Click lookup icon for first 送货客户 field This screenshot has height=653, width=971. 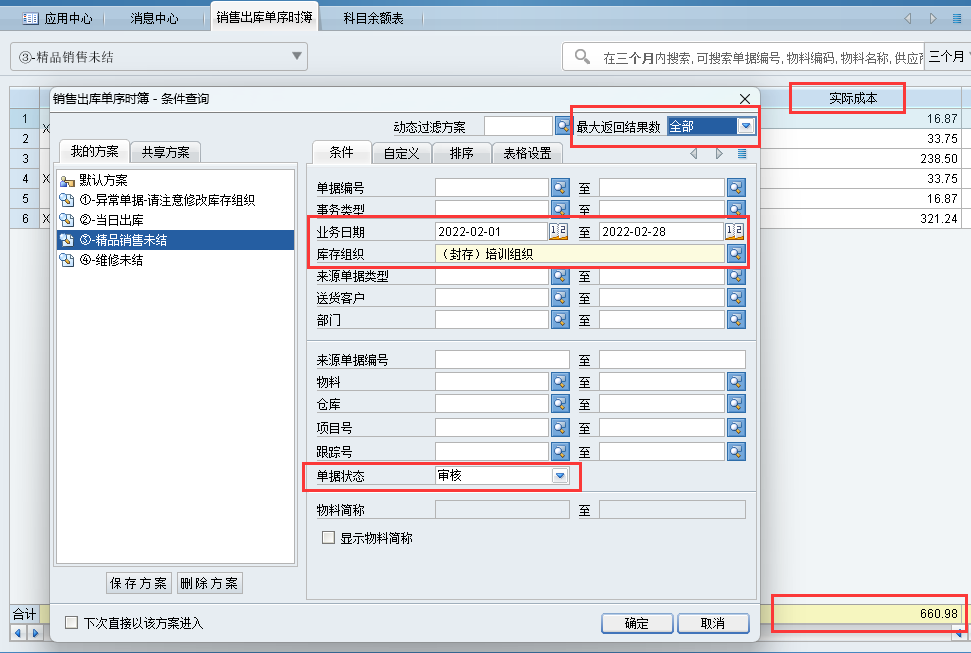coord(560,298)
